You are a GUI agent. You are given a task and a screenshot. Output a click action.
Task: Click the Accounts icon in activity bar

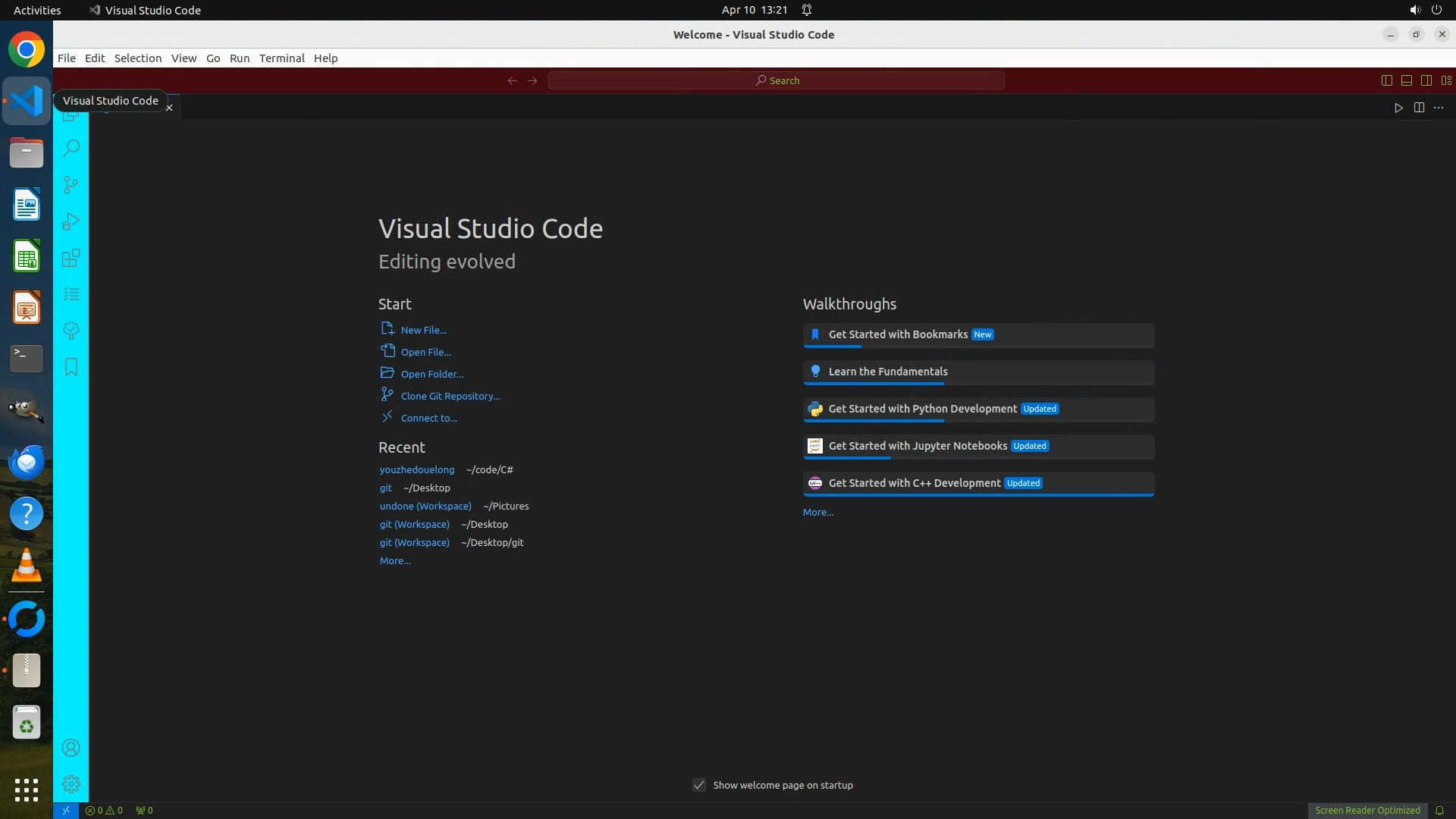click(71, 748)
